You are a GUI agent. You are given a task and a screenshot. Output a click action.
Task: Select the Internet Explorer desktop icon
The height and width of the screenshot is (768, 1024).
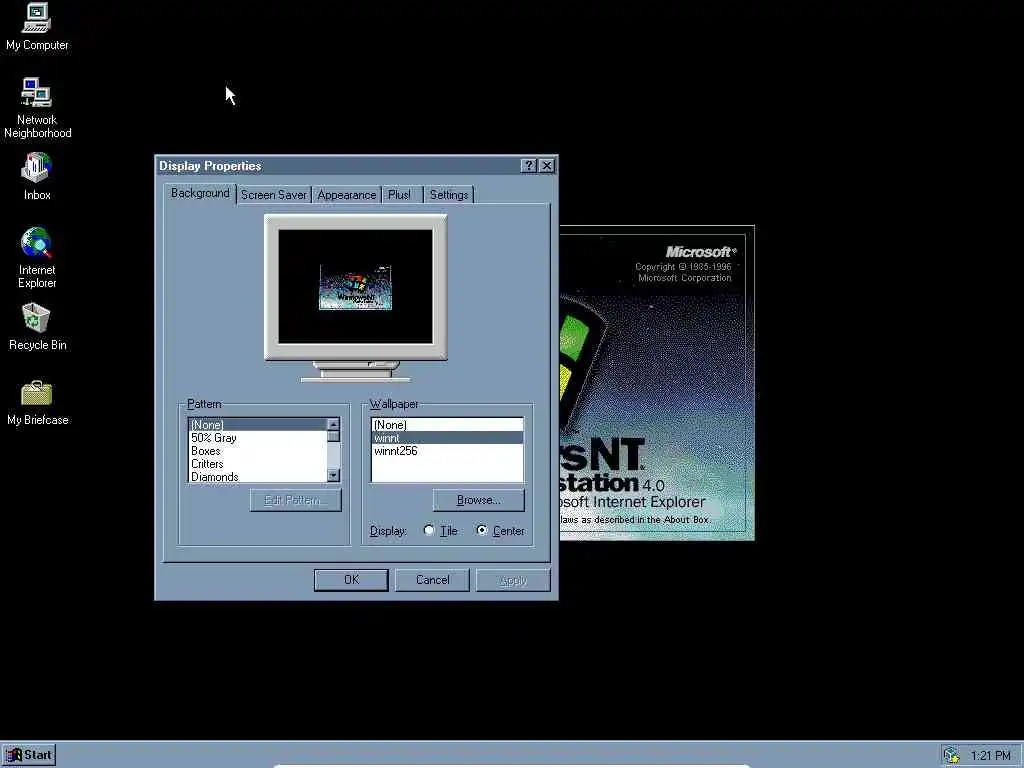37,257
